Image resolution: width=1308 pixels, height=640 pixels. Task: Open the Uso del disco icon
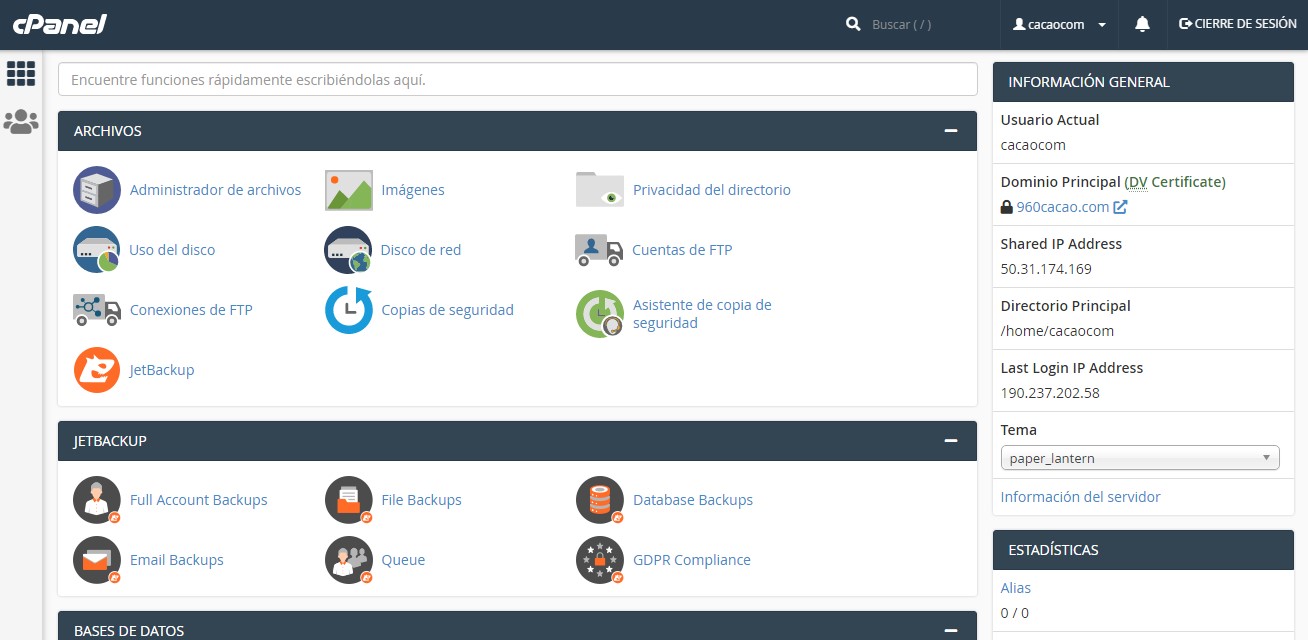point(97,250)
